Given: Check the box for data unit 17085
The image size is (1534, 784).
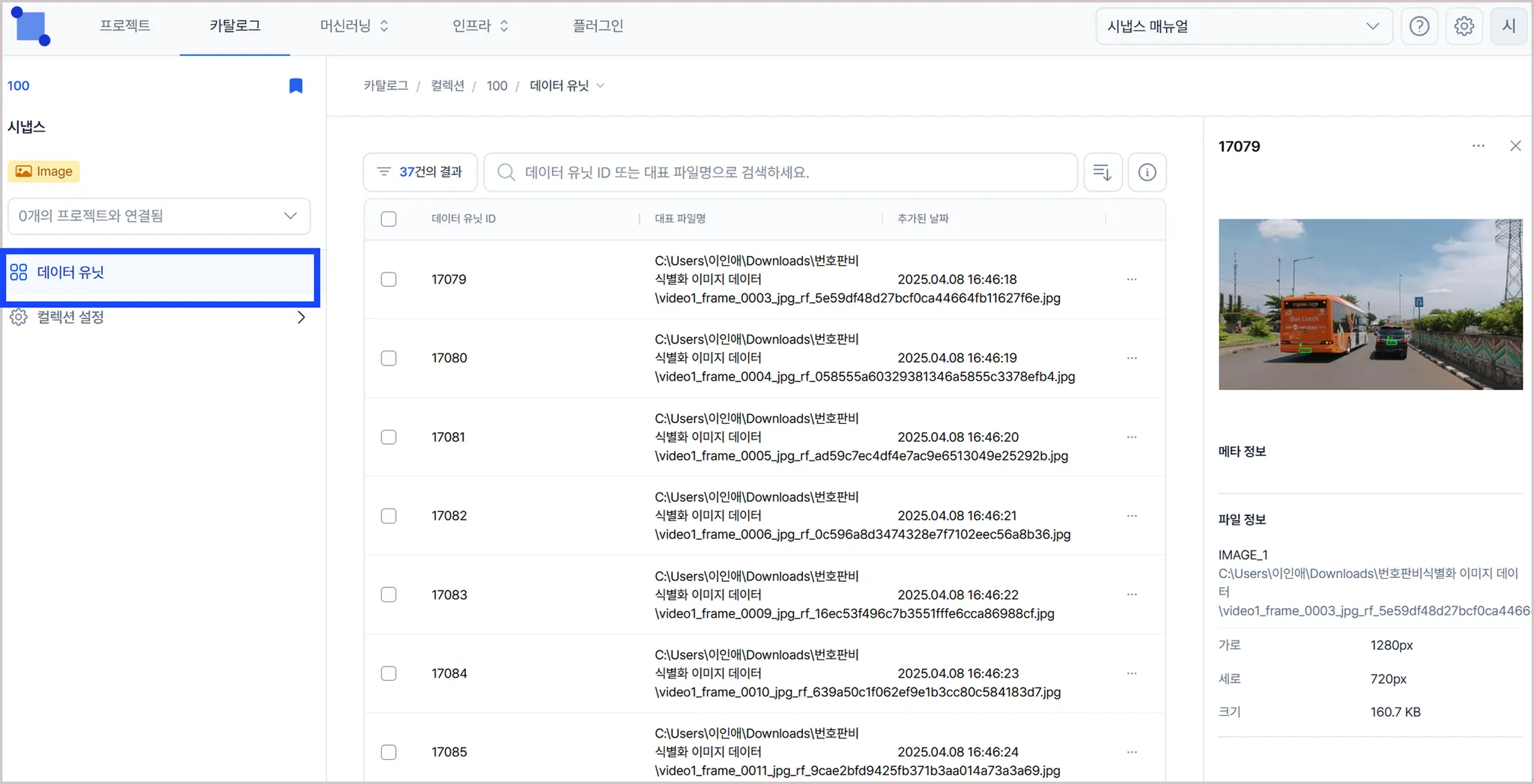Looking at the screenshot, I should 389,752.
